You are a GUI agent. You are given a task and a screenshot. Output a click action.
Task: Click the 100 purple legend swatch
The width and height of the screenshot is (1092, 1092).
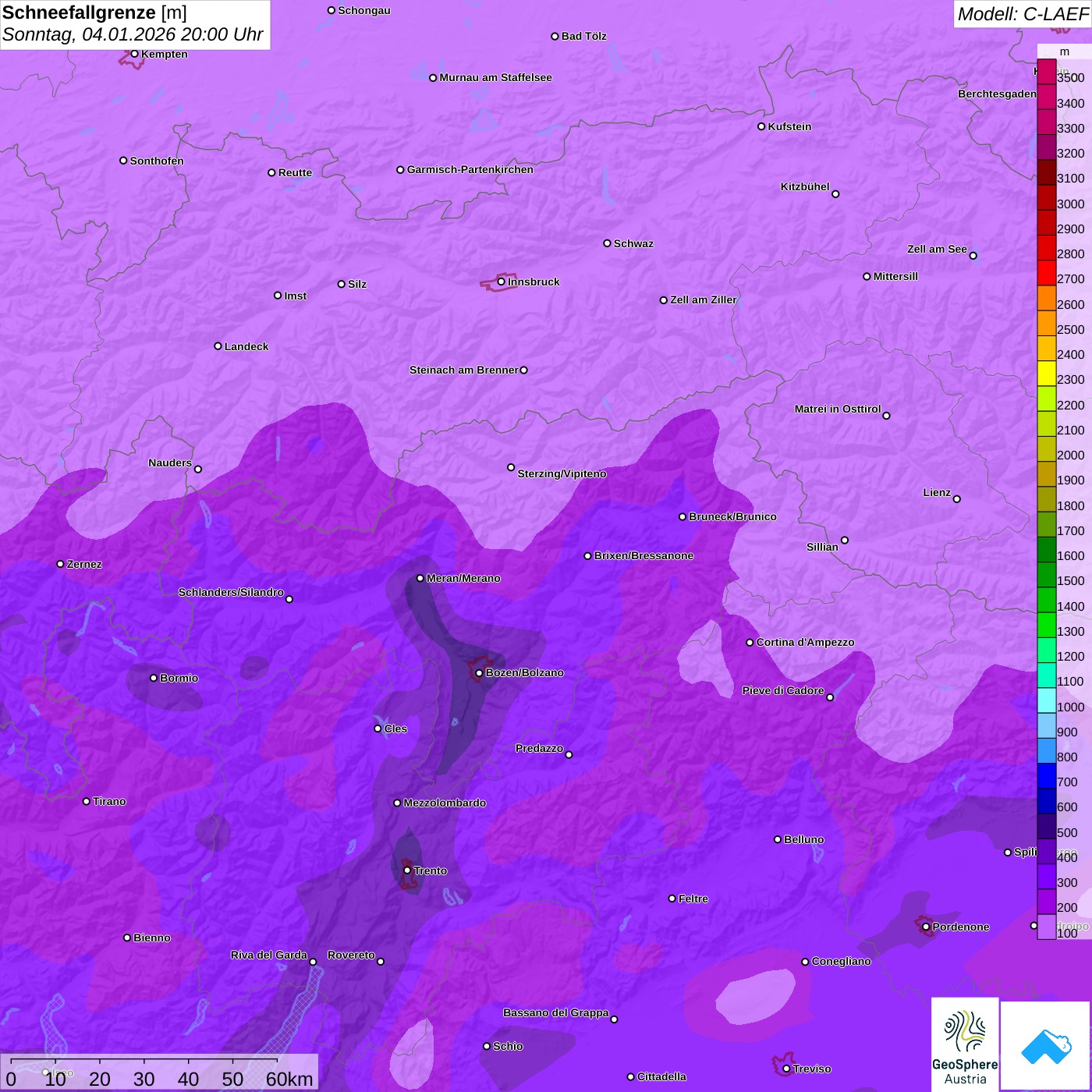point(1047,927)
